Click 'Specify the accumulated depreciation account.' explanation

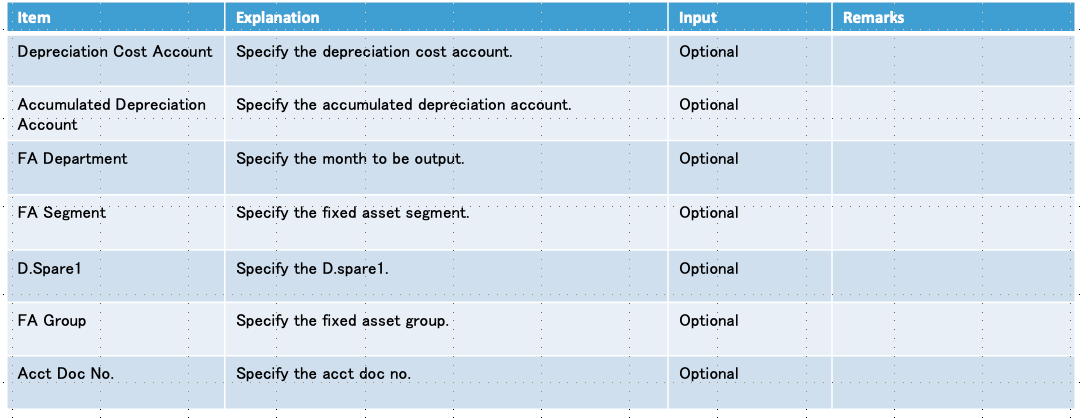[x=404, y=105]
